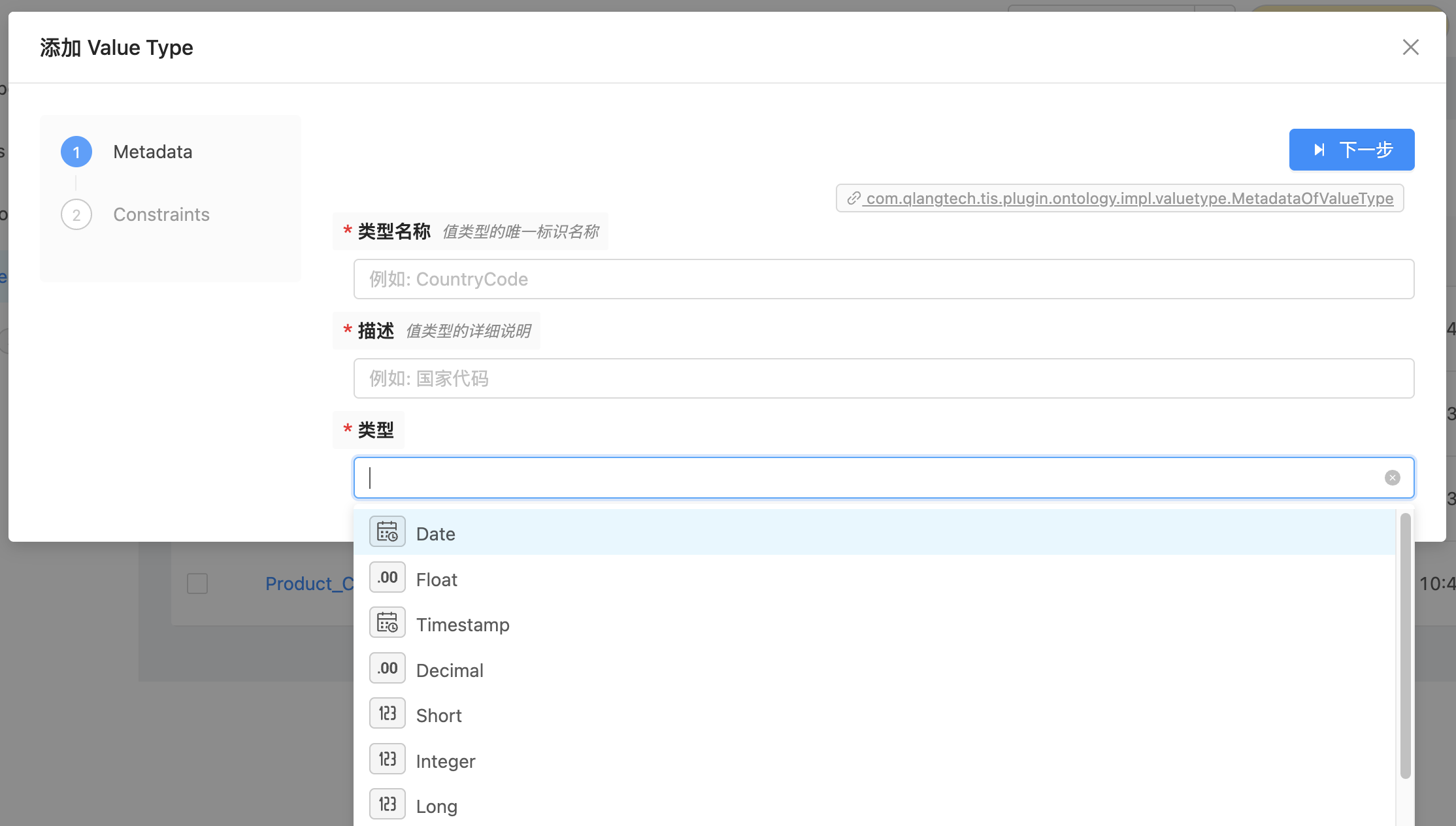Click the 下一步 next step button
Screen dimensions: 1456x826
point(1351,150)
